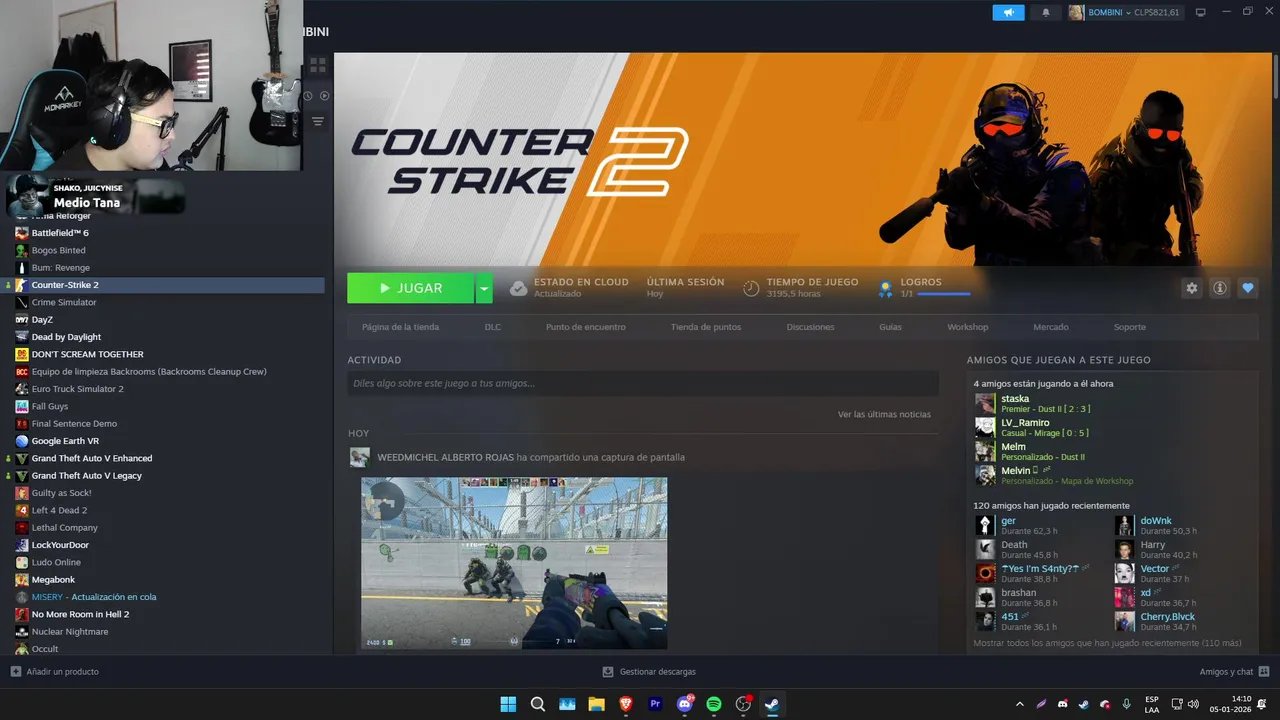The height and width of the screenshot is (720, 1280).
Task: Expand the dropdown arrow beside JUGAR
Action: pos(484,288)
